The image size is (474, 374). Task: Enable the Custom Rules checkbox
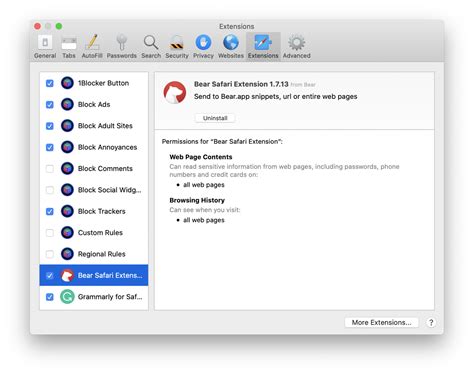click(50, 232)
